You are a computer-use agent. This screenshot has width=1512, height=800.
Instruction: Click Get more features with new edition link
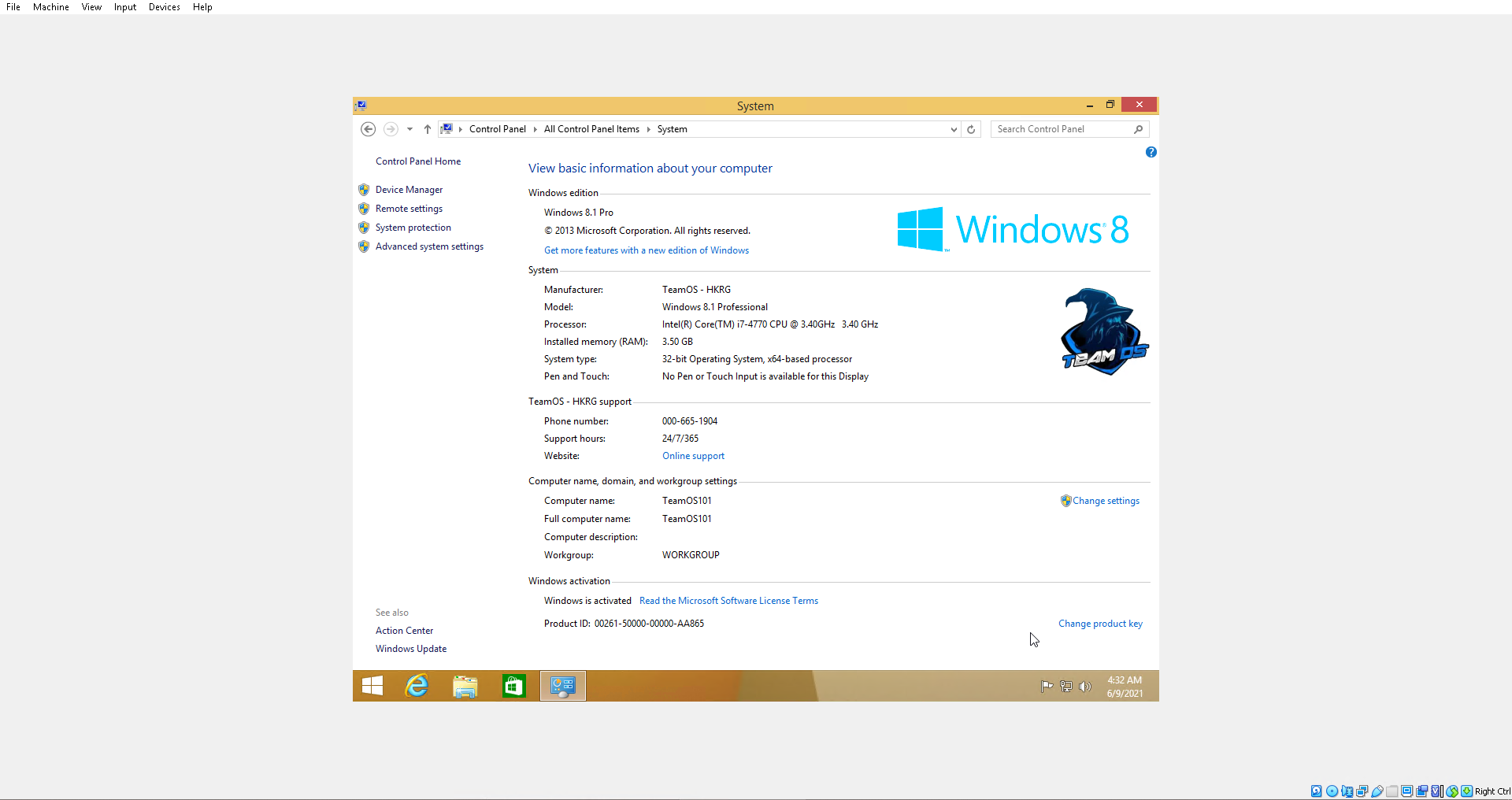click(647, 250)
